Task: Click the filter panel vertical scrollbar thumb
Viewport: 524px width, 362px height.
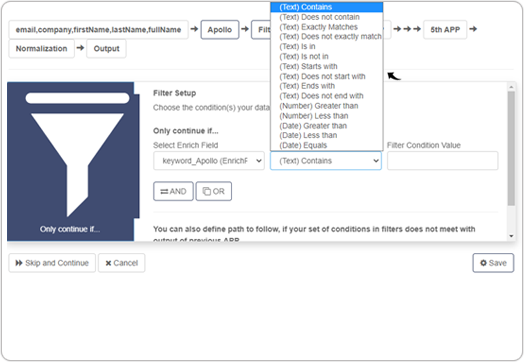Action: click(511, 148)
